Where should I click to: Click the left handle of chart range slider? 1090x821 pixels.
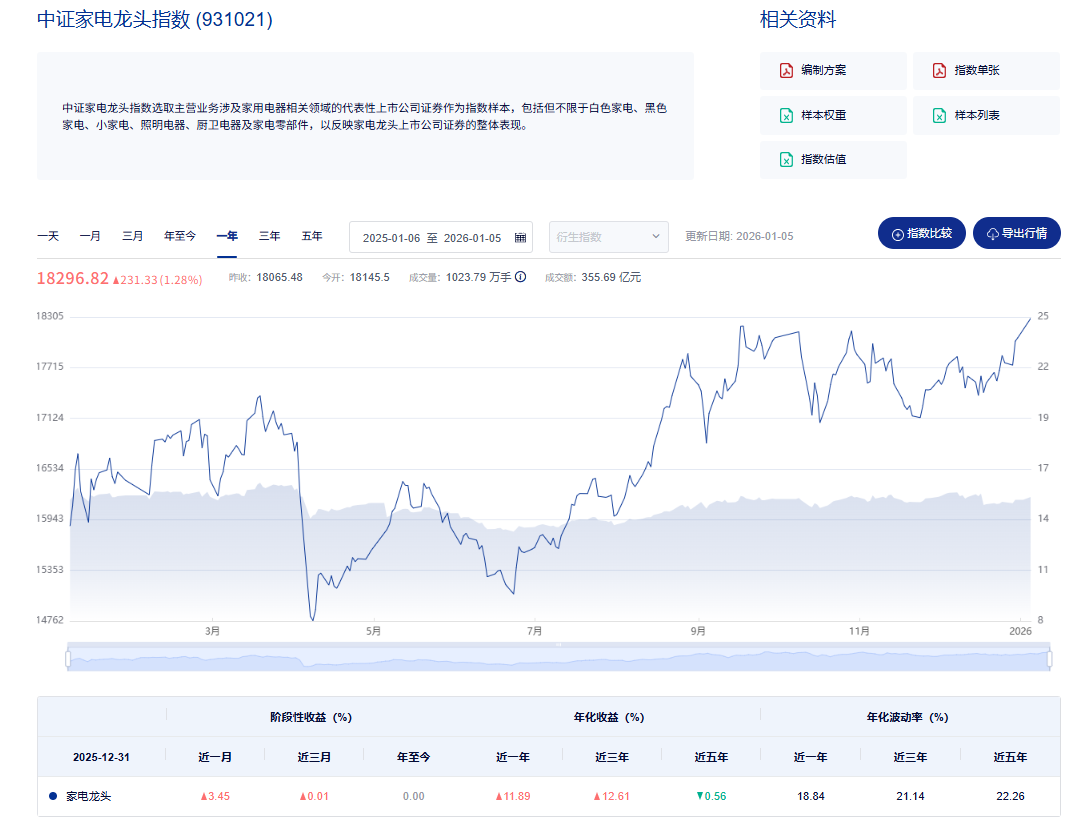pos(68,659)
